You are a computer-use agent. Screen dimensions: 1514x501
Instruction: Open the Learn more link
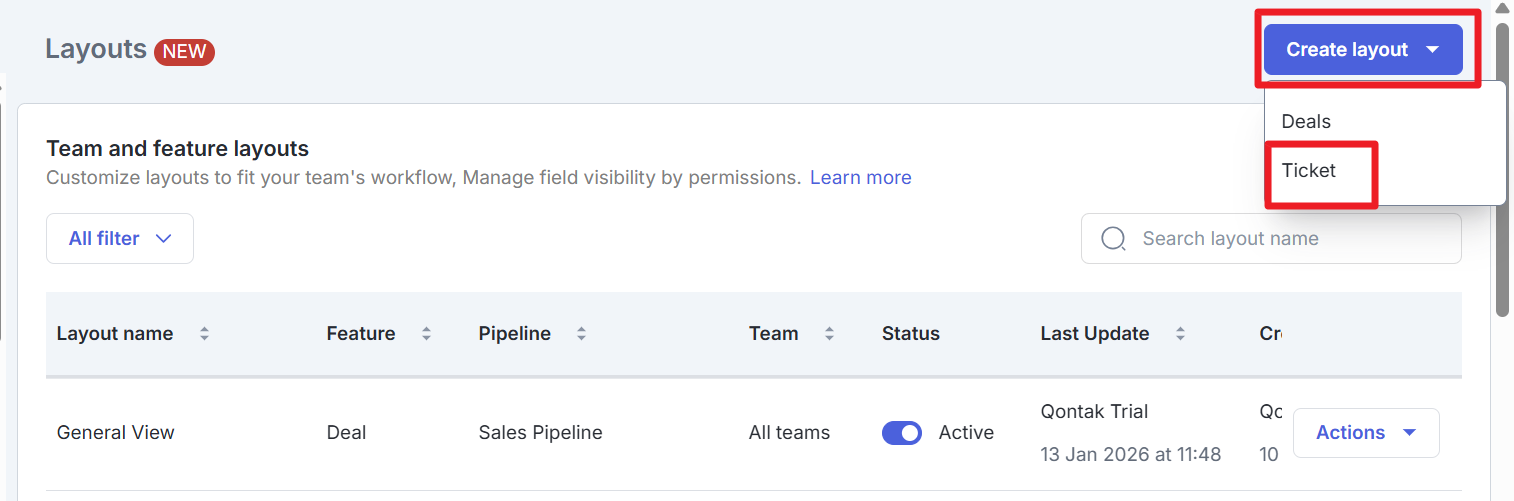(860, 178)
